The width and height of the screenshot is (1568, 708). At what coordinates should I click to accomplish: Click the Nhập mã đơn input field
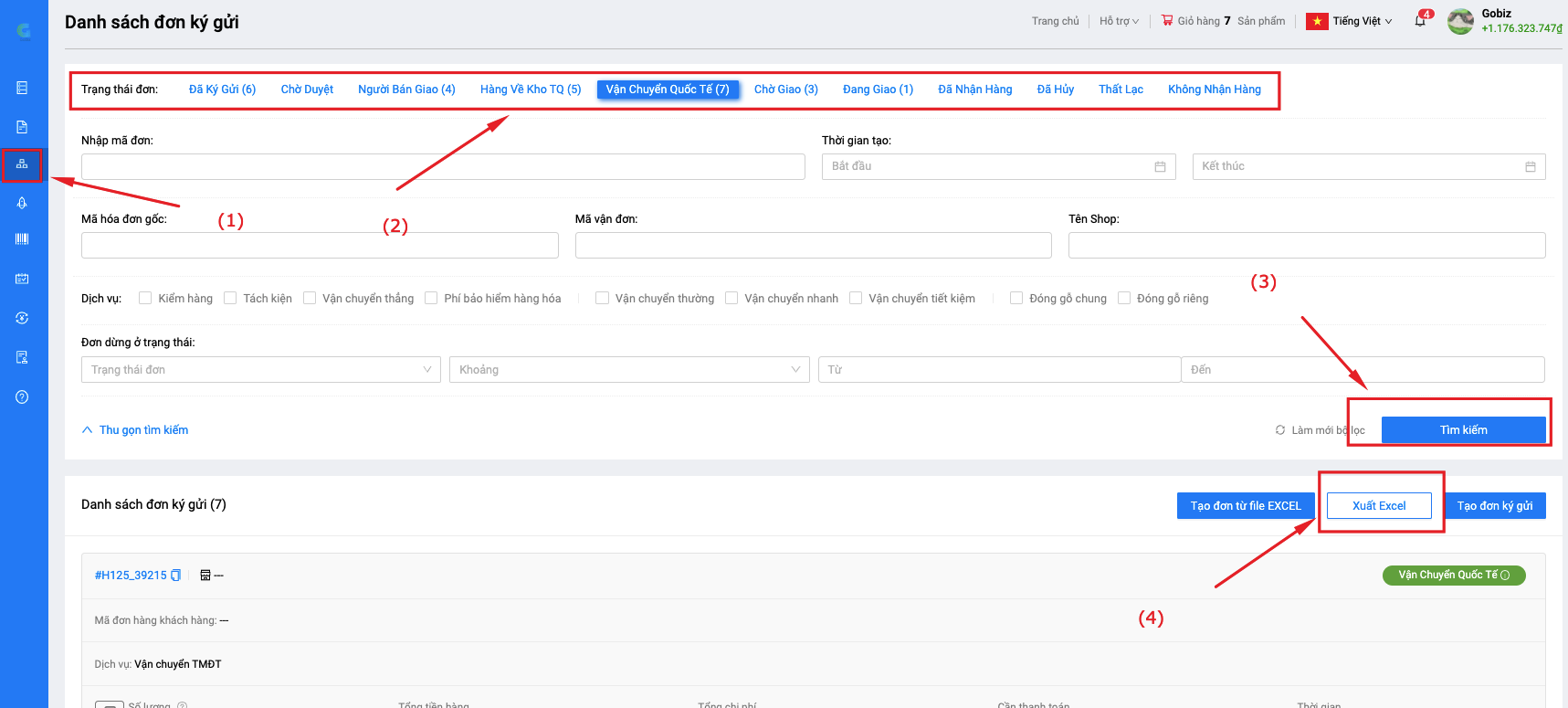(x=443, y=166)
